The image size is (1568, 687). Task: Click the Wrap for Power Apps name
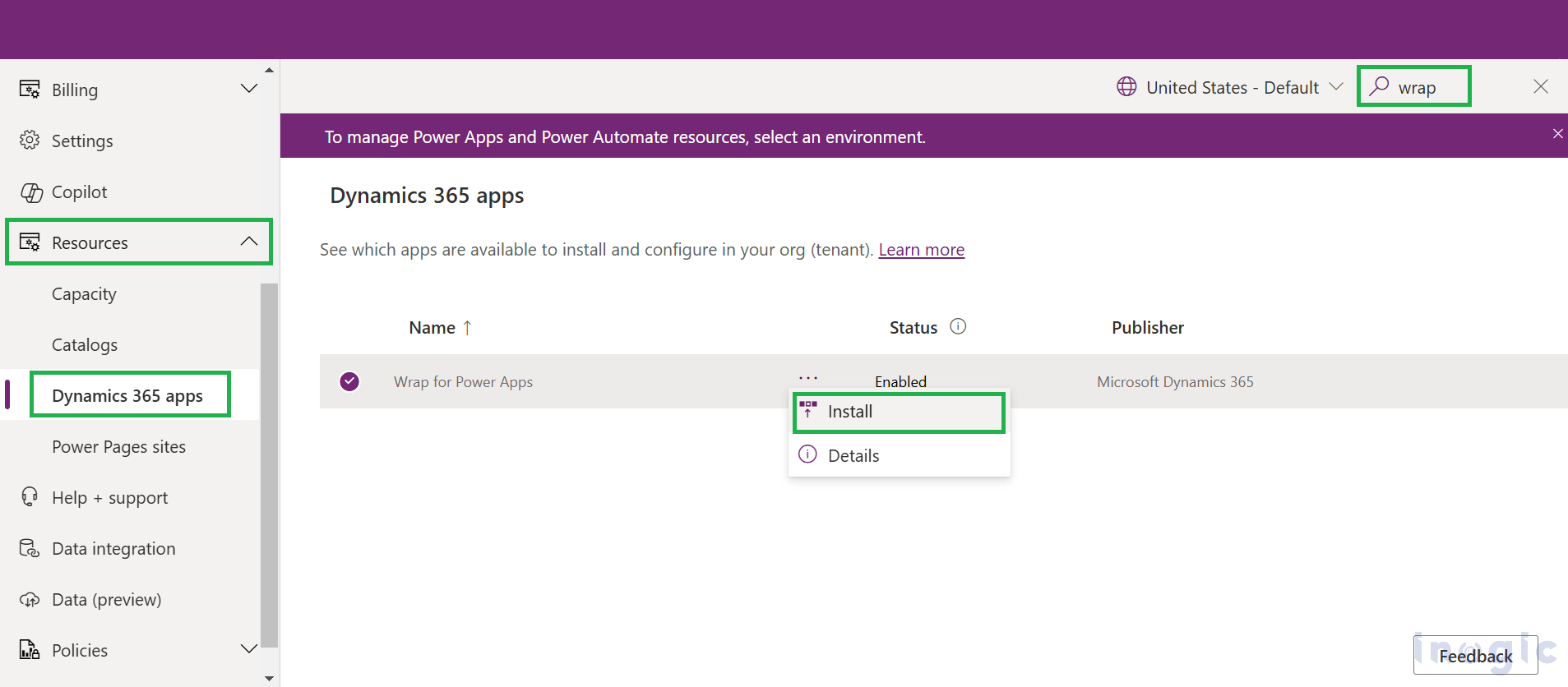point(463,381)
